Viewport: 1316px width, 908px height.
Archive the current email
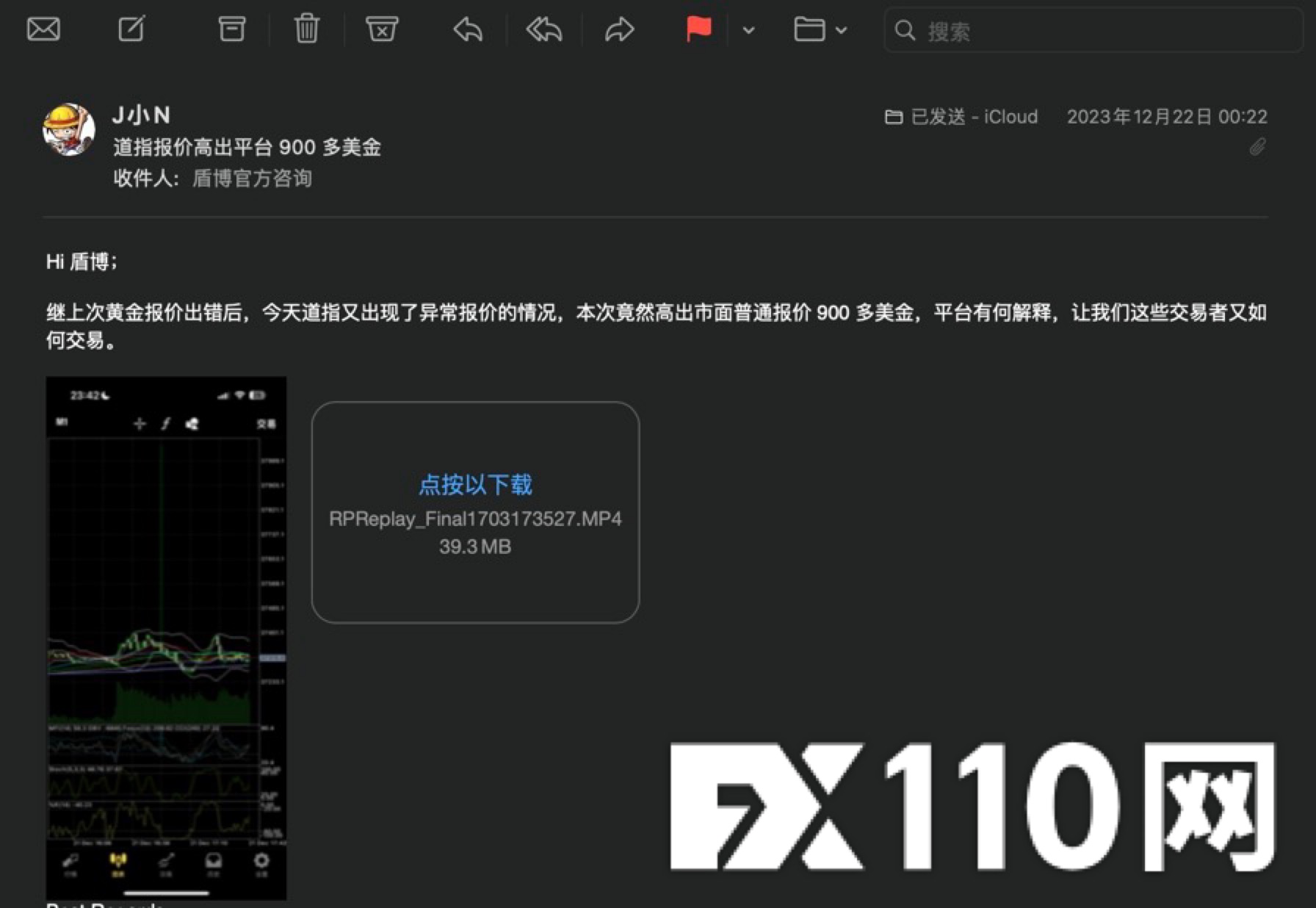click(231, 29)
